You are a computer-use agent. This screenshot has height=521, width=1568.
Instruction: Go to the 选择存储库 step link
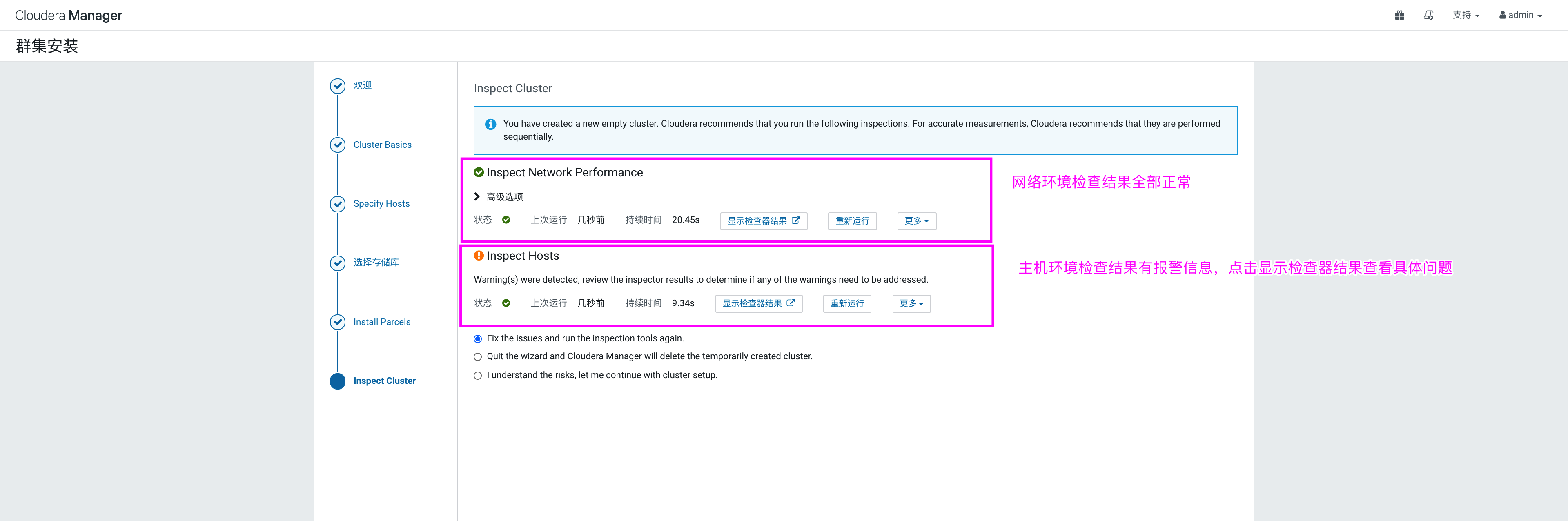(x=376, y=262)
